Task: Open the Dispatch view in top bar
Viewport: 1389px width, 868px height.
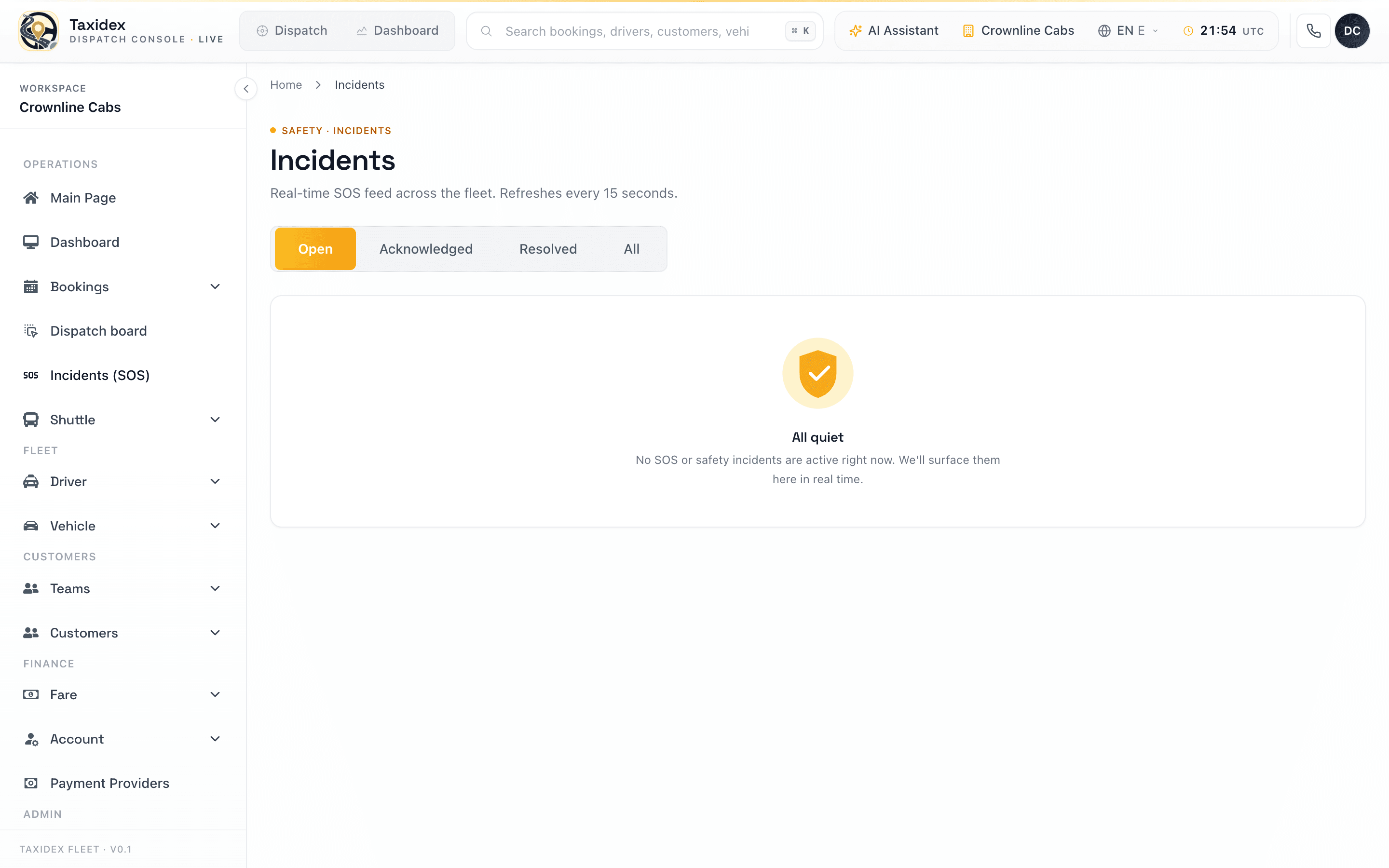Action: 292,31
